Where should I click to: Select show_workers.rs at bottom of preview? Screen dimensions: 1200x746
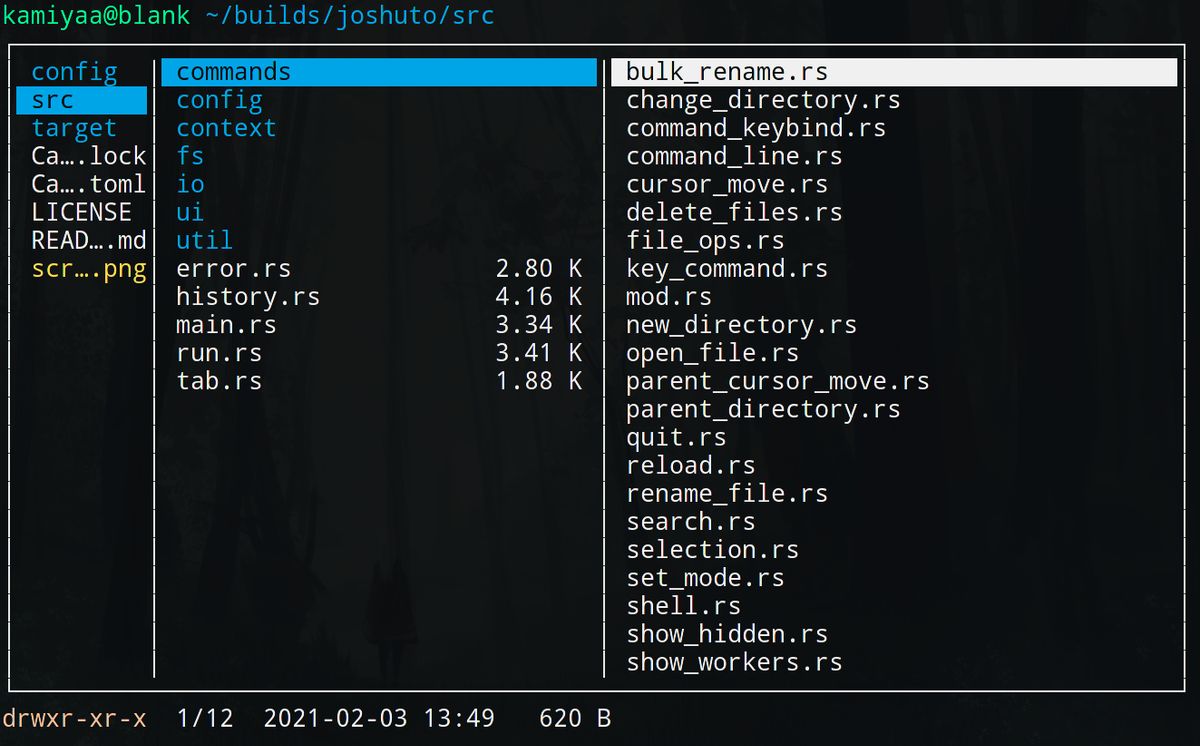(734, 662)
